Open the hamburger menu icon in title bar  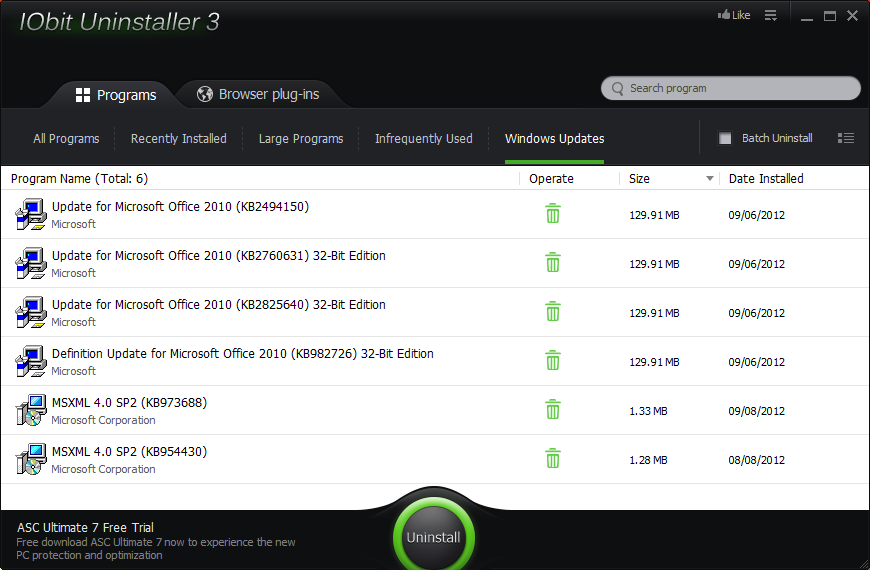(x=771, y=16)
